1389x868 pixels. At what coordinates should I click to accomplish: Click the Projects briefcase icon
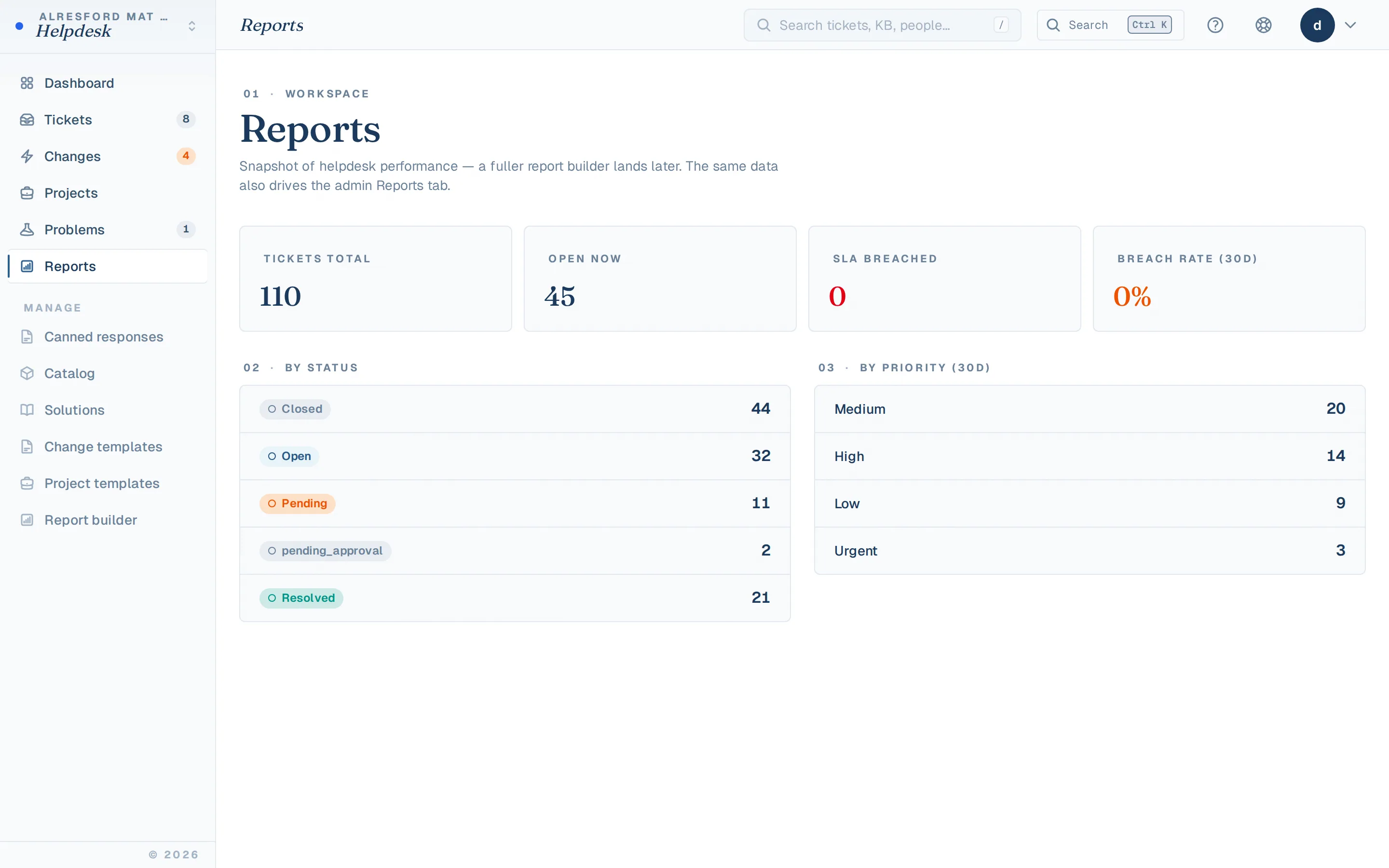click(x=27, y=193)
